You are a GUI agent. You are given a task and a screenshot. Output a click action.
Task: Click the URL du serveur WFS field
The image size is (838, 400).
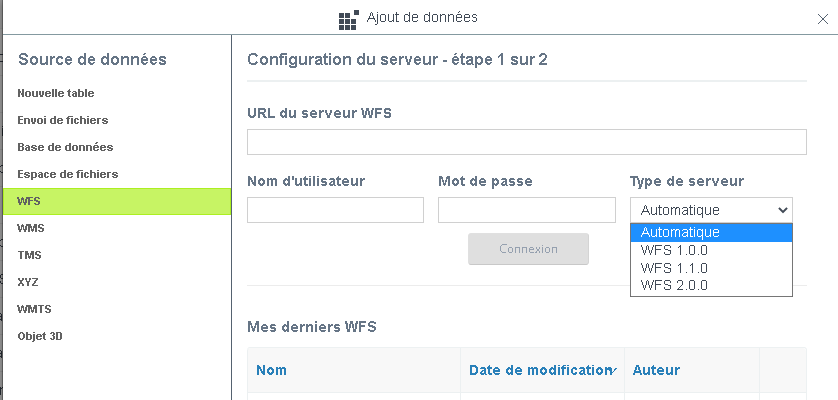(x=526, y=142)
